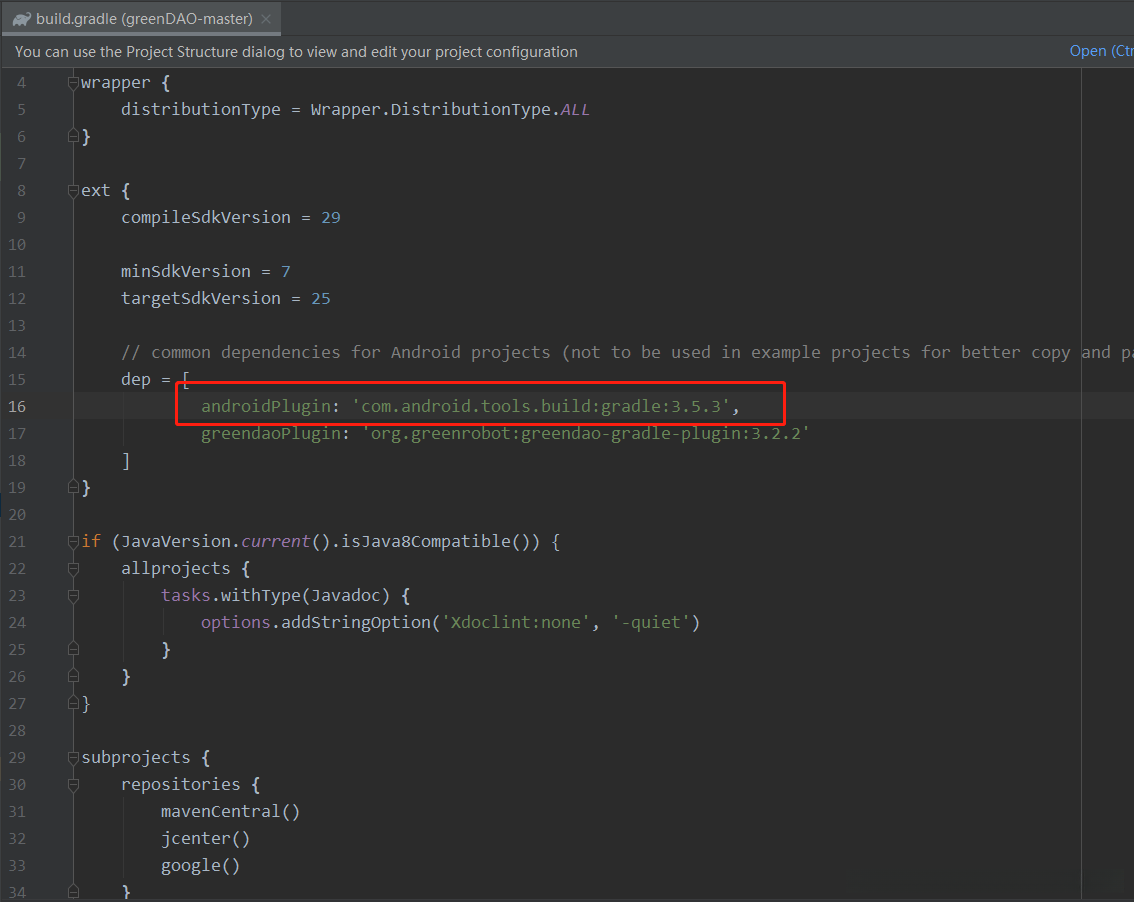Click 'dep = [' on line 15

point(155,380)
